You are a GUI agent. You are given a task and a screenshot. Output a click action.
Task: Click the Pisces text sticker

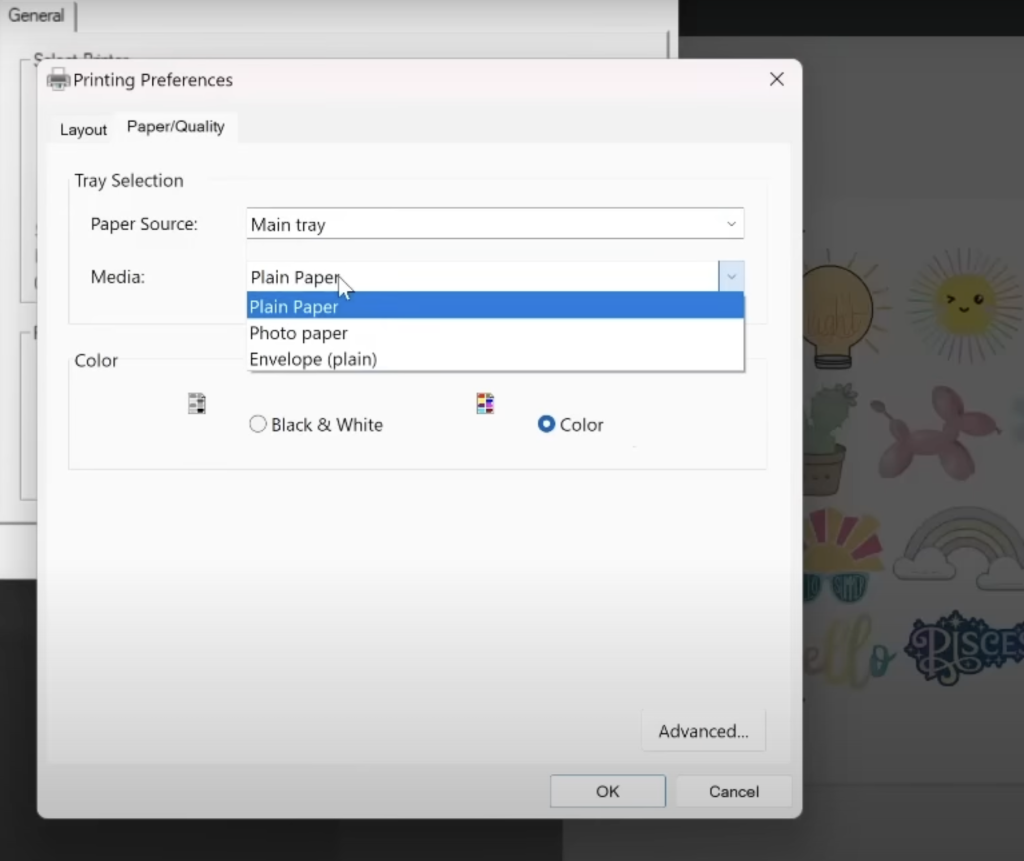pos(962,645)
